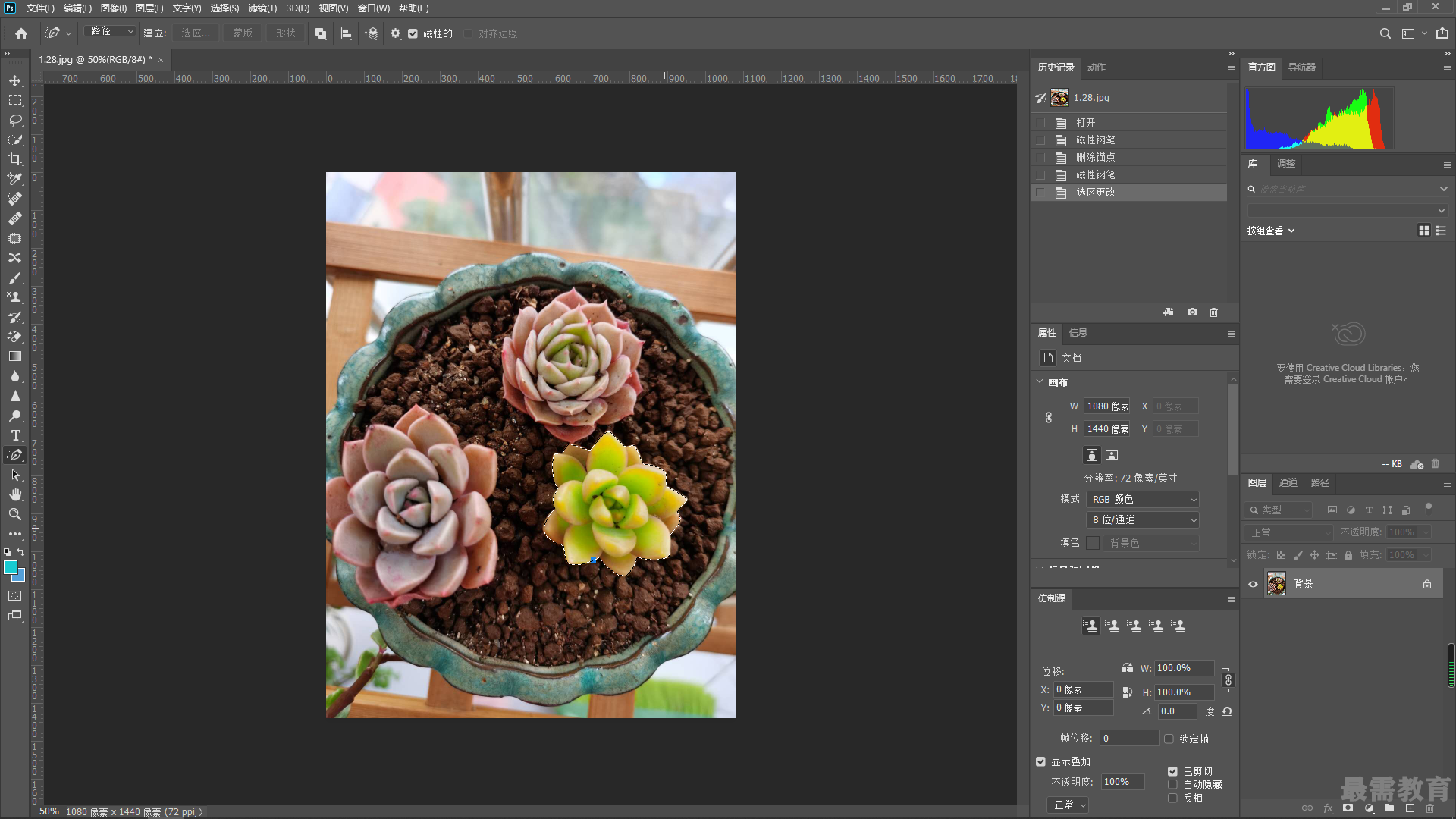Click the Search icon at top right
Image resolution: width=1456 pixels, height=819 pixels.
click(x=1385, y=33)
